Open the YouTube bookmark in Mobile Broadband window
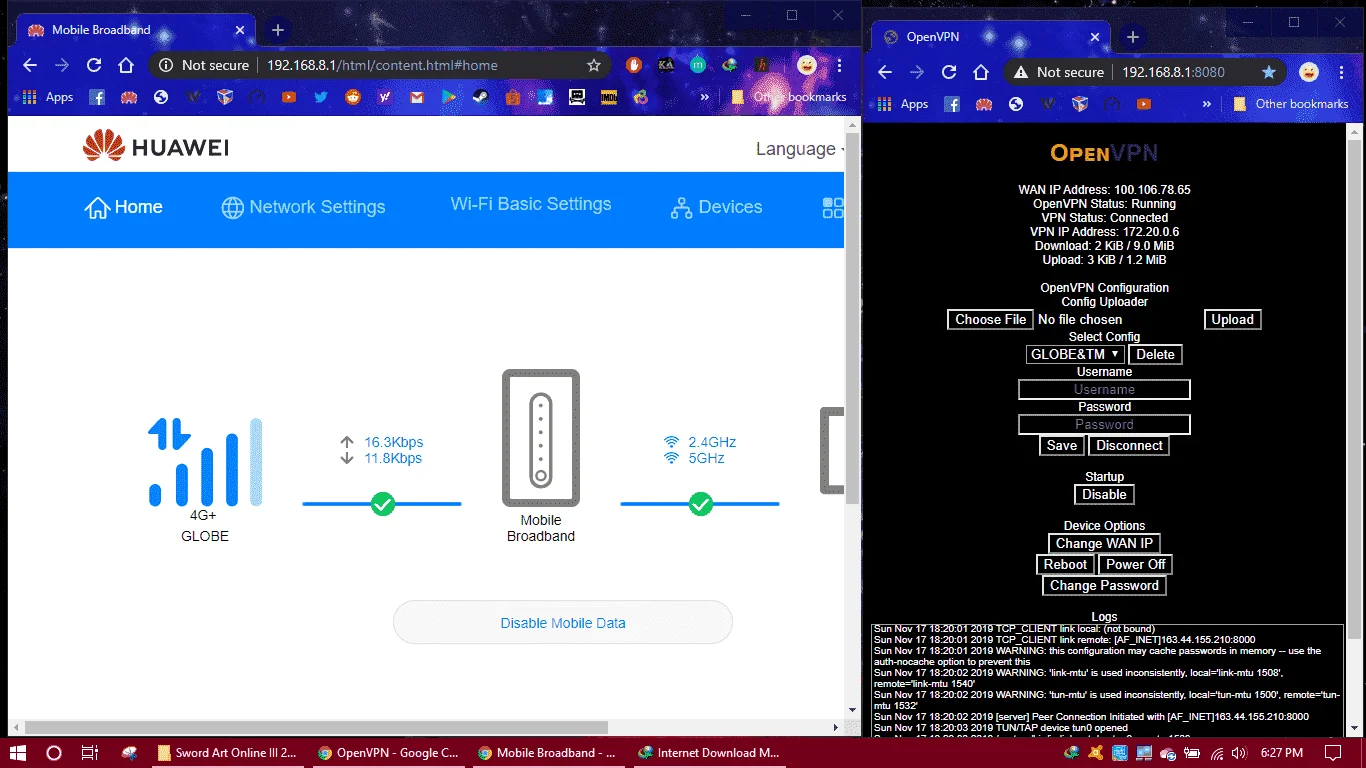The image size is (1366, 768). click(x=289, y=97)
